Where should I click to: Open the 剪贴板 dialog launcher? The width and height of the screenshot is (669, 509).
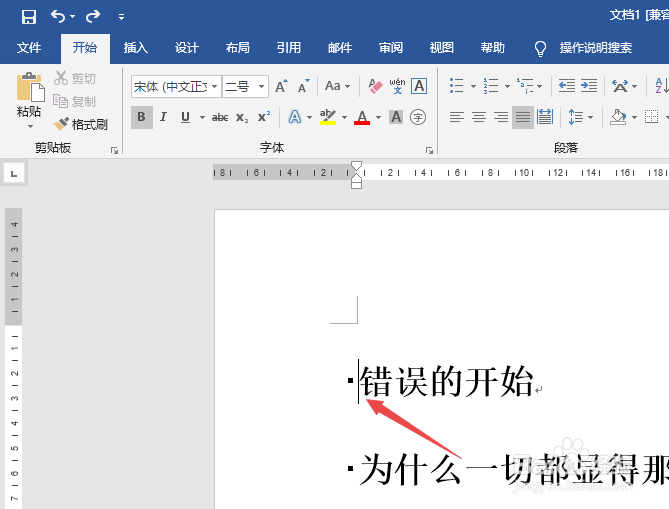pos(114,150)
